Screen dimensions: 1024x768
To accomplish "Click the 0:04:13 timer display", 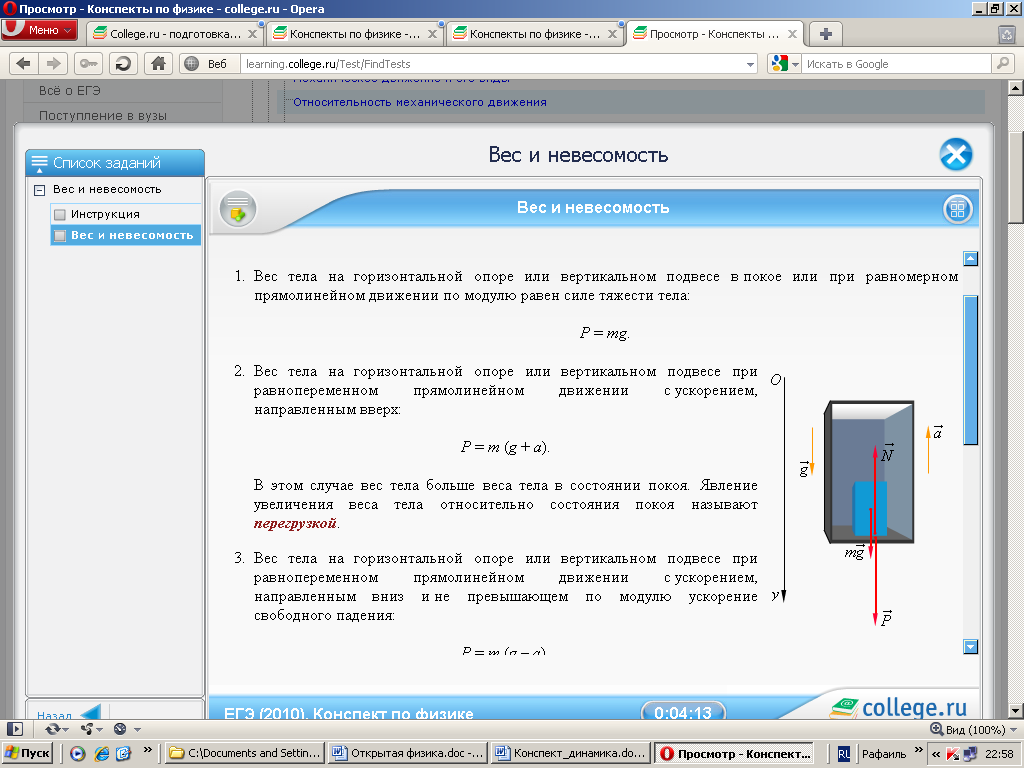I will click(683, 712).
